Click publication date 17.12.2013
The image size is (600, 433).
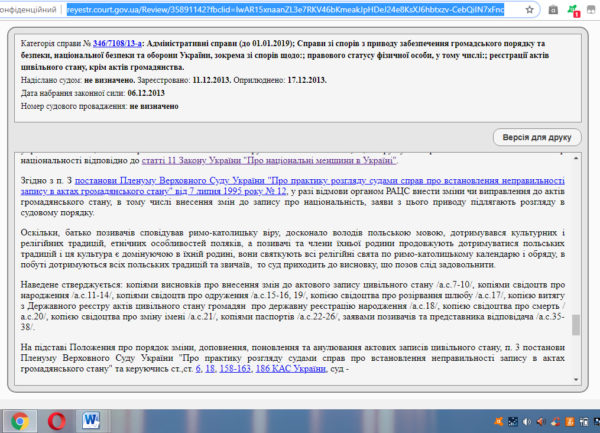[x=307, y=80]
